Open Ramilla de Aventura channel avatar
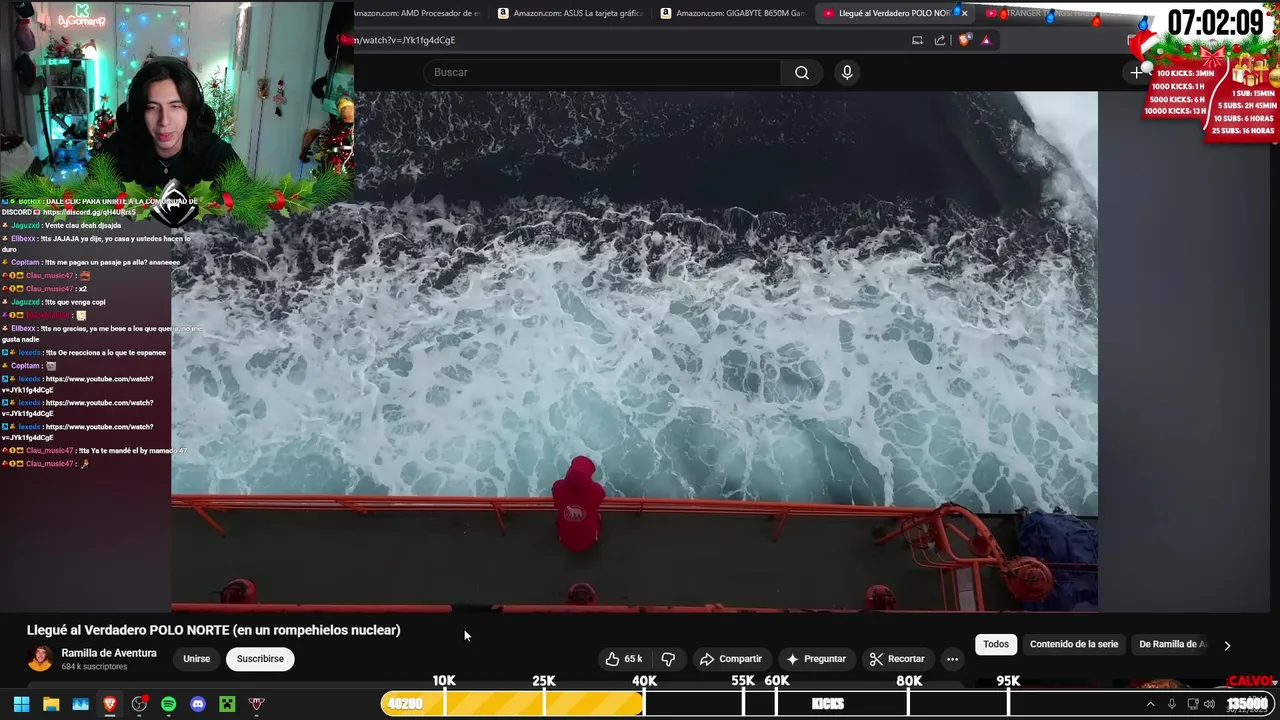Screen dimensions: 1280x720 [x=40, y=658]
